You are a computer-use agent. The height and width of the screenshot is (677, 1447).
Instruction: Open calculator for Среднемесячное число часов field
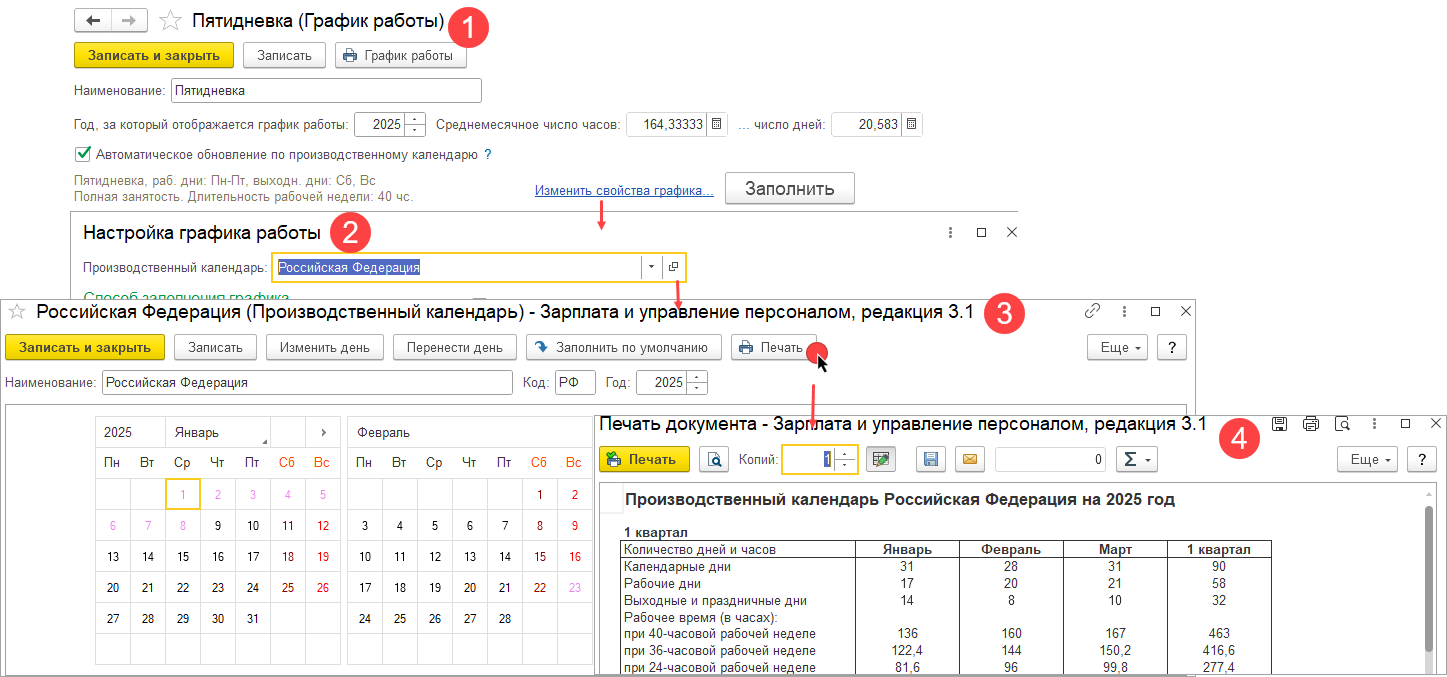coord(717,125)
